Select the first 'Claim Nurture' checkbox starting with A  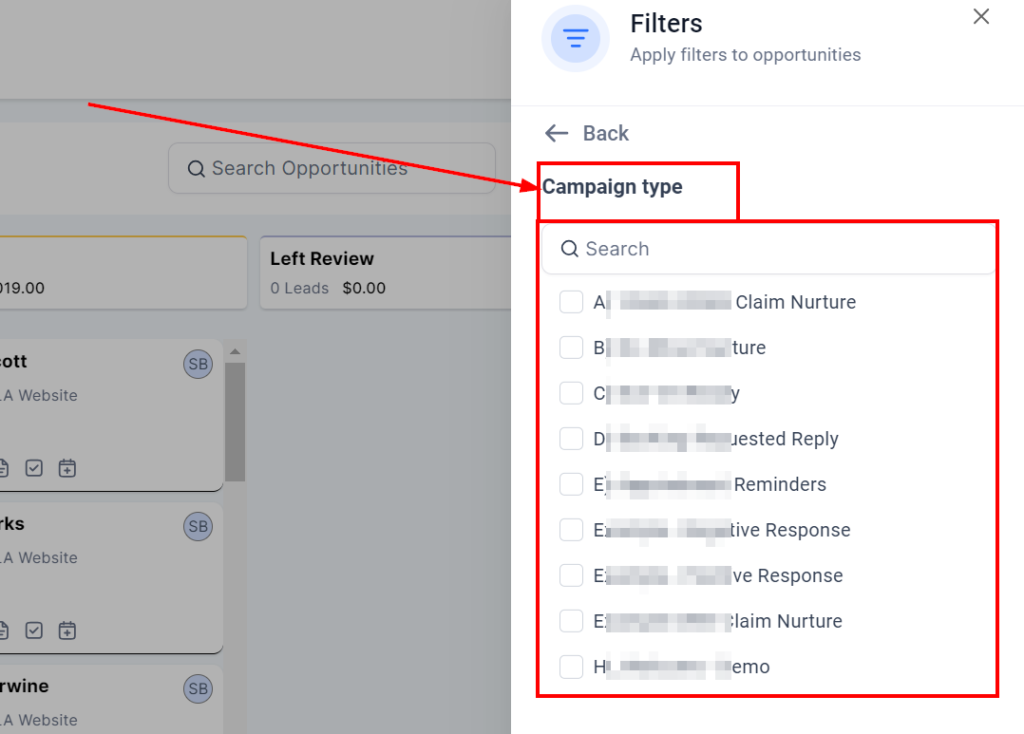tap(571, 302)
